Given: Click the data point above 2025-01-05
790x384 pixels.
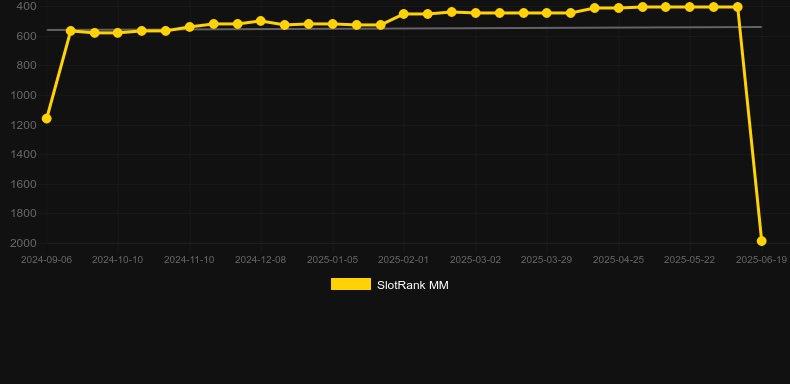Looking at the screenshot, I should pos(333,24).
